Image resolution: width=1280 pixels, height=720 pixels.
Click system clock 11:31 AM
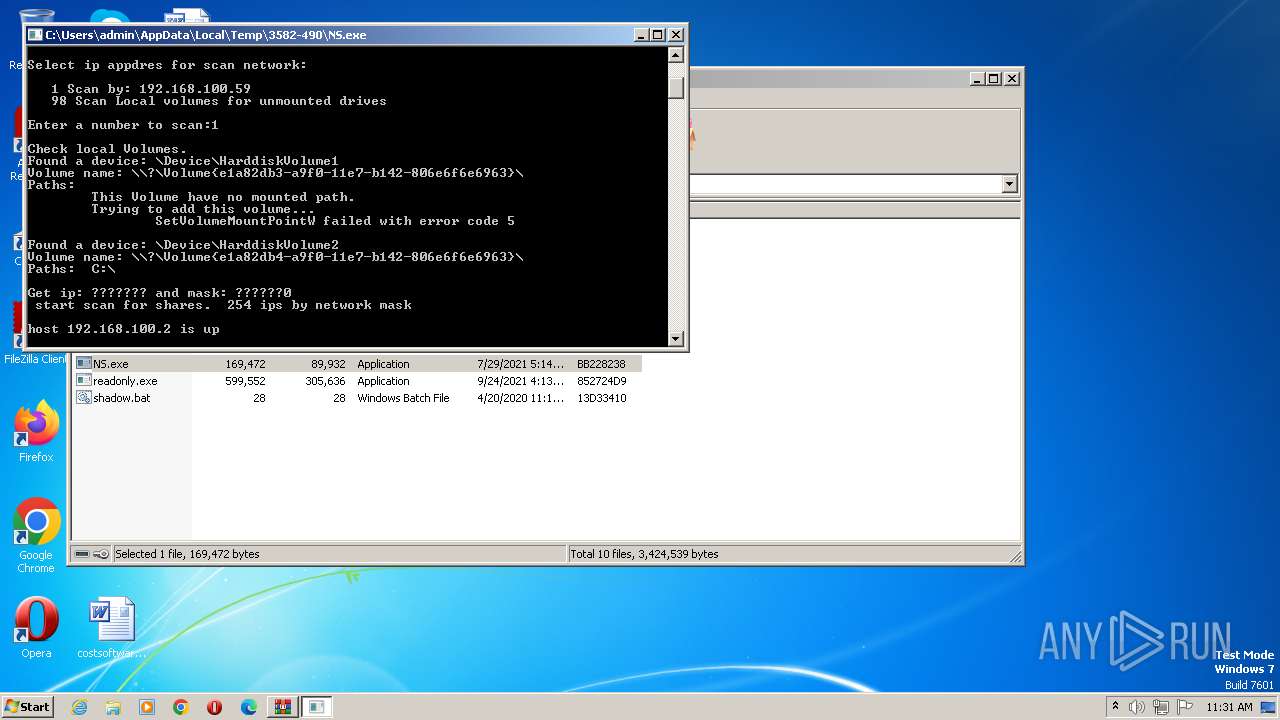click(1229, 707)
